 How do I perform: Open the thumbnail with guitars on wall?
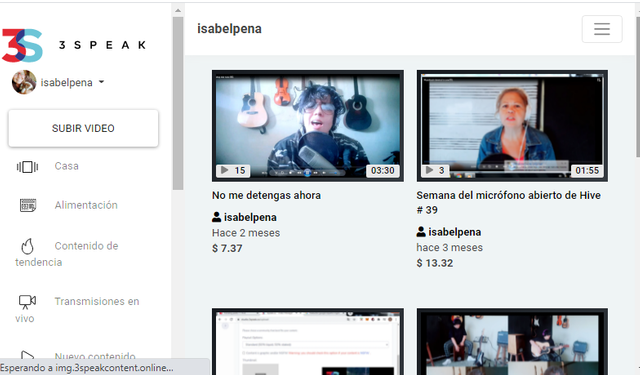[308, 126]
